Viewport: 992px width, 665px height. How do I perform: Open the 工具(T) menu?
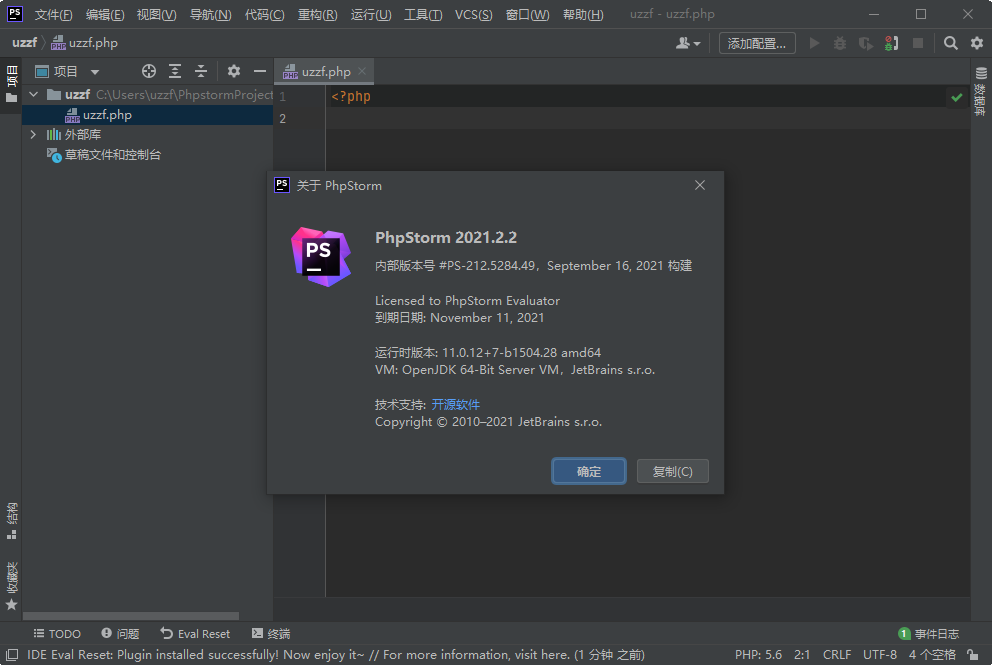click(x=423, y=15)
